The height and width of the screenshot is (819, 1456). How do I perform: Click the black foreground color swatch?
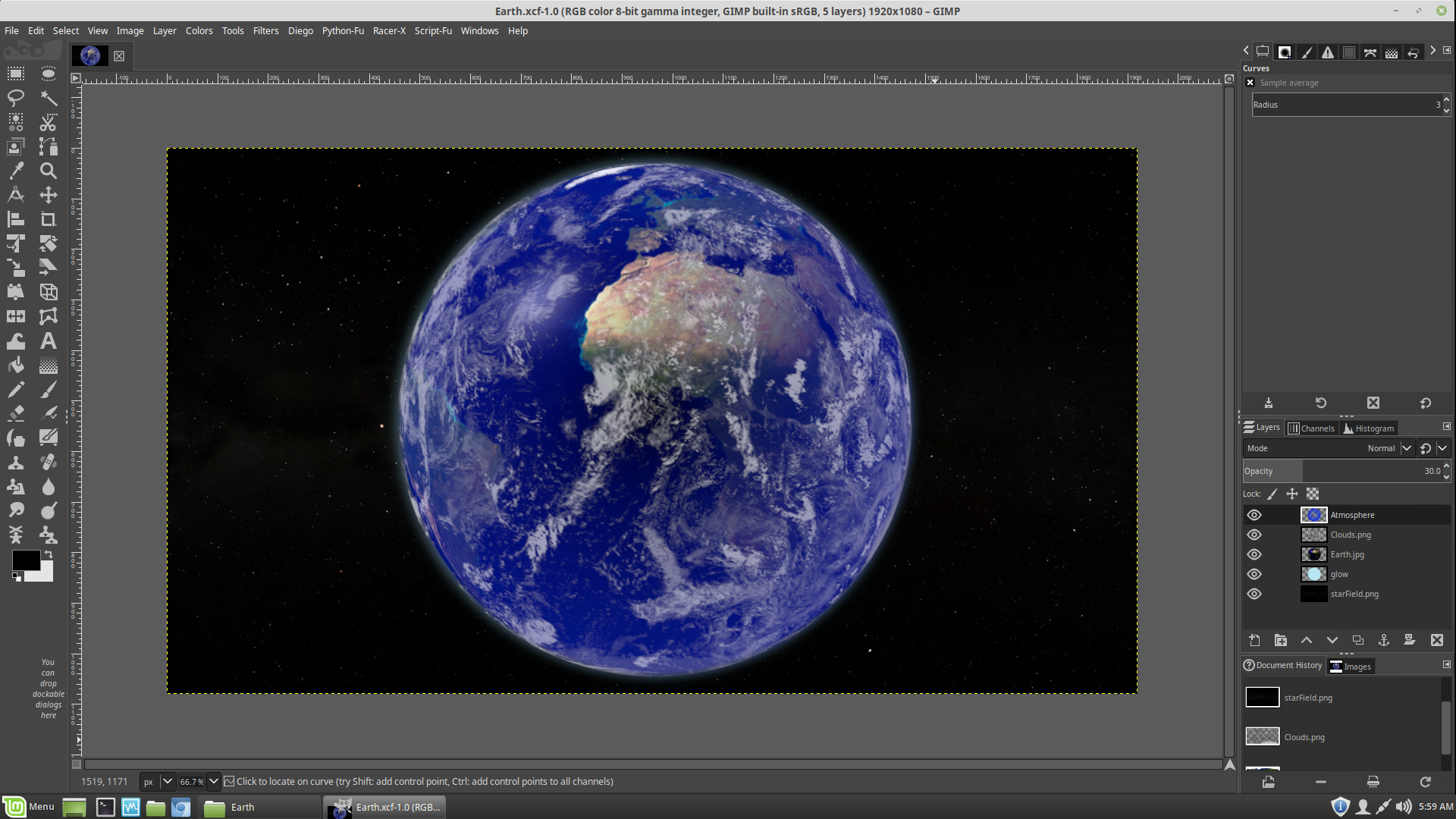pyautogui.click(x=26, y=560)
